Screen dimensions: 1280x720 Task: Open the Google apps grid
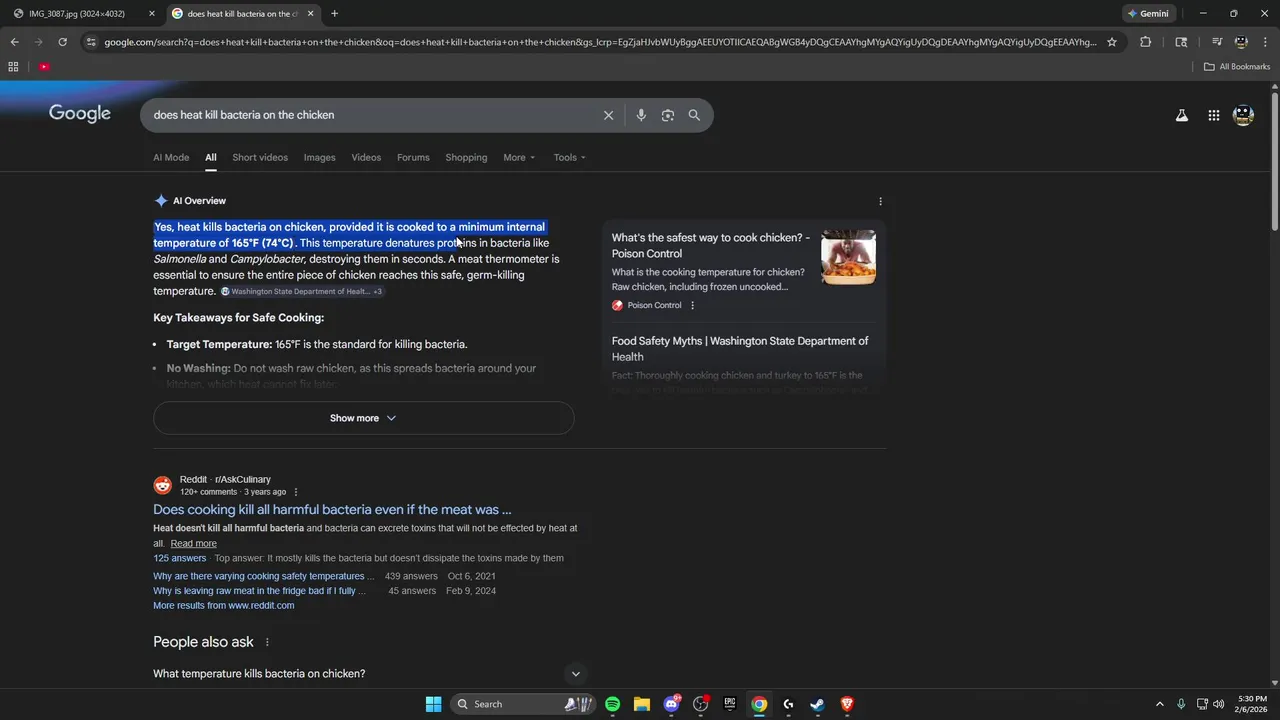1213,115
